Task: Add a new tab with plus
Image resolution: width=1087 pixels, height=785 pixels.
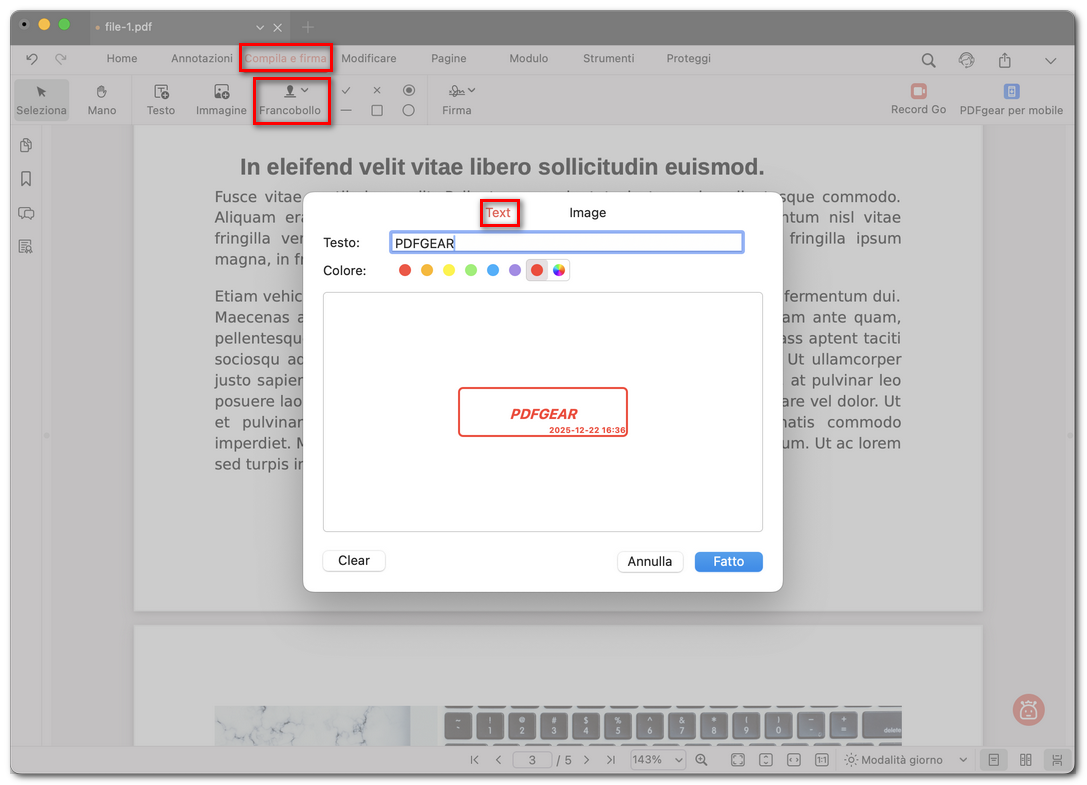Action: 308,28
